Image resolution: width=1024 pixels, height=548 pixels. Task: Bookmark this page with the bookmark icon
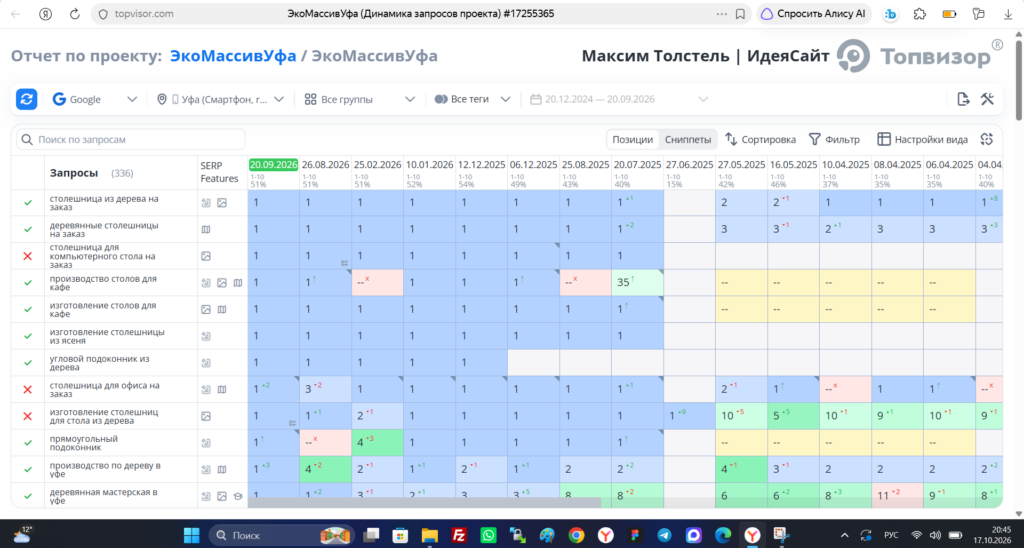point(740,14)
